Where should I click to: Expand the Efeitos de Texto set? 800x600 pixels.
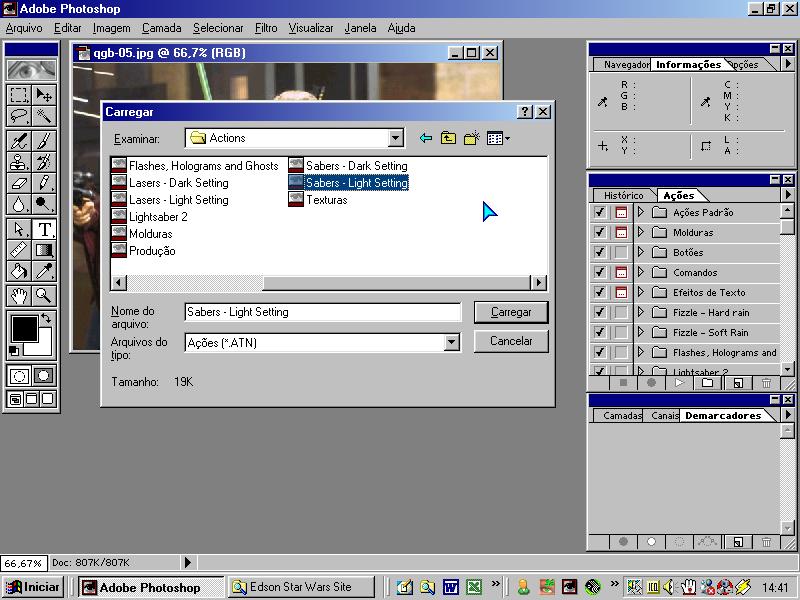tap(641, 292)
